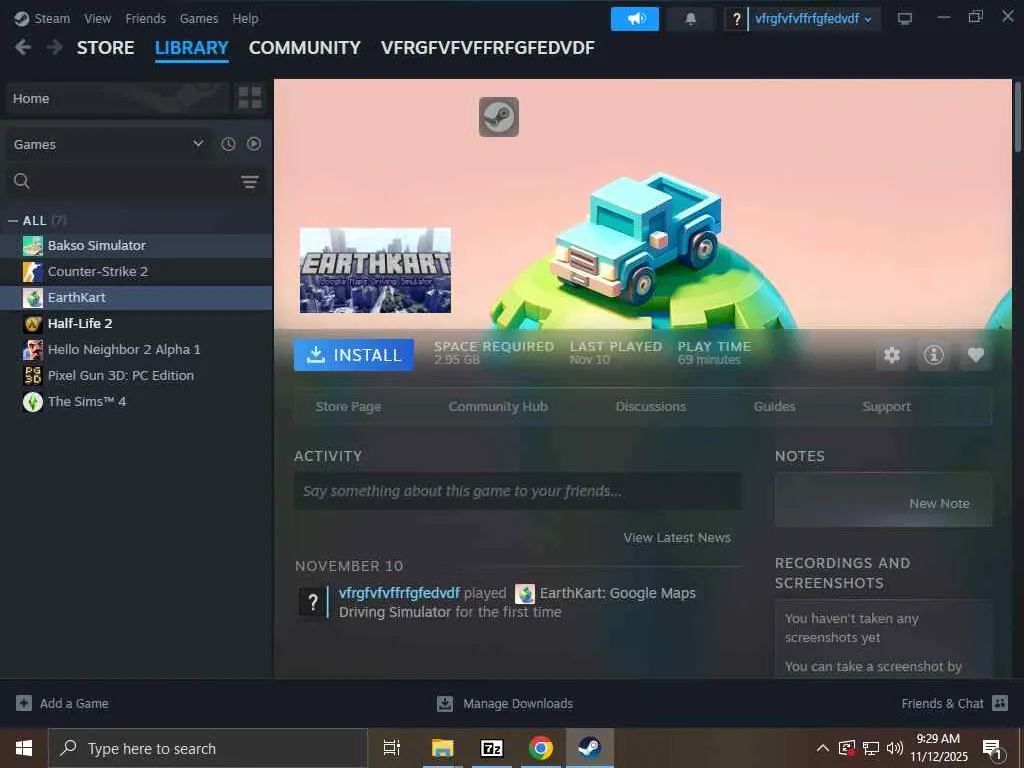Show EarthKart game info icon
The height and width of the screenshot is (768, 1024).
tap(934, 355)
